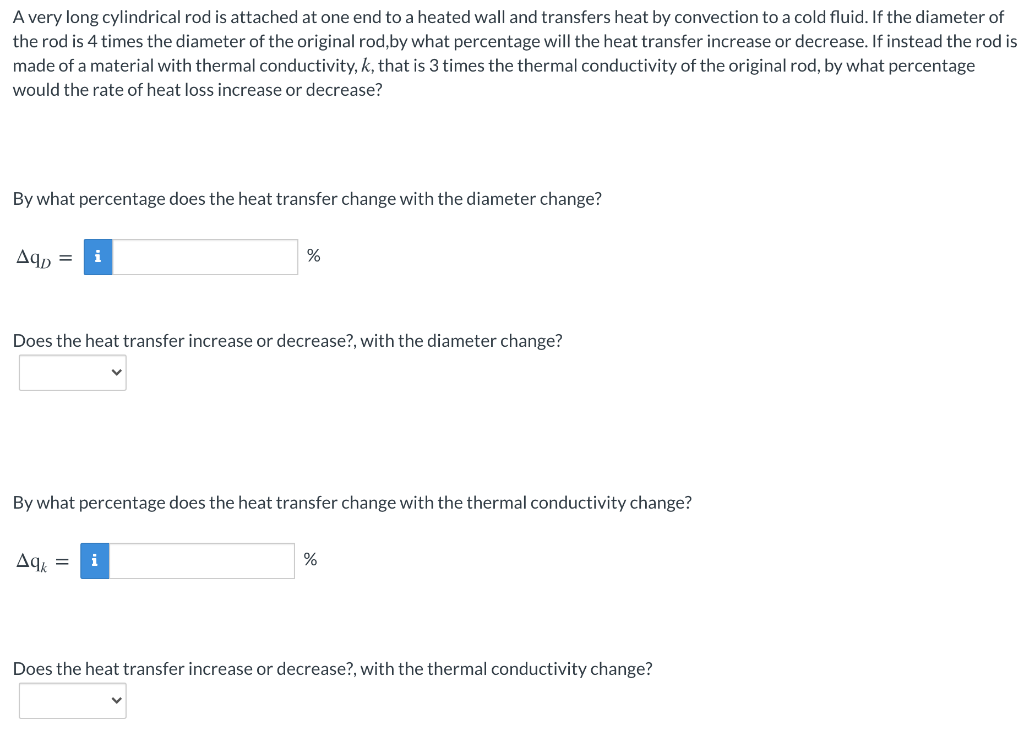Click the info icon beside Δq_k
The height and width of the screenshot is (731, 1024).
95,560
